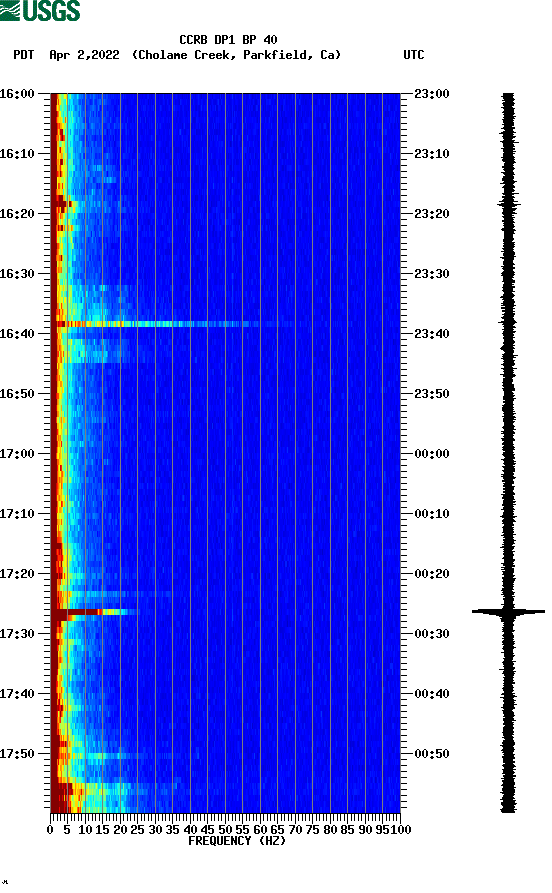Click the USGS logo
552x893 pixels.
pyautogui.click(x=40, y=10)
